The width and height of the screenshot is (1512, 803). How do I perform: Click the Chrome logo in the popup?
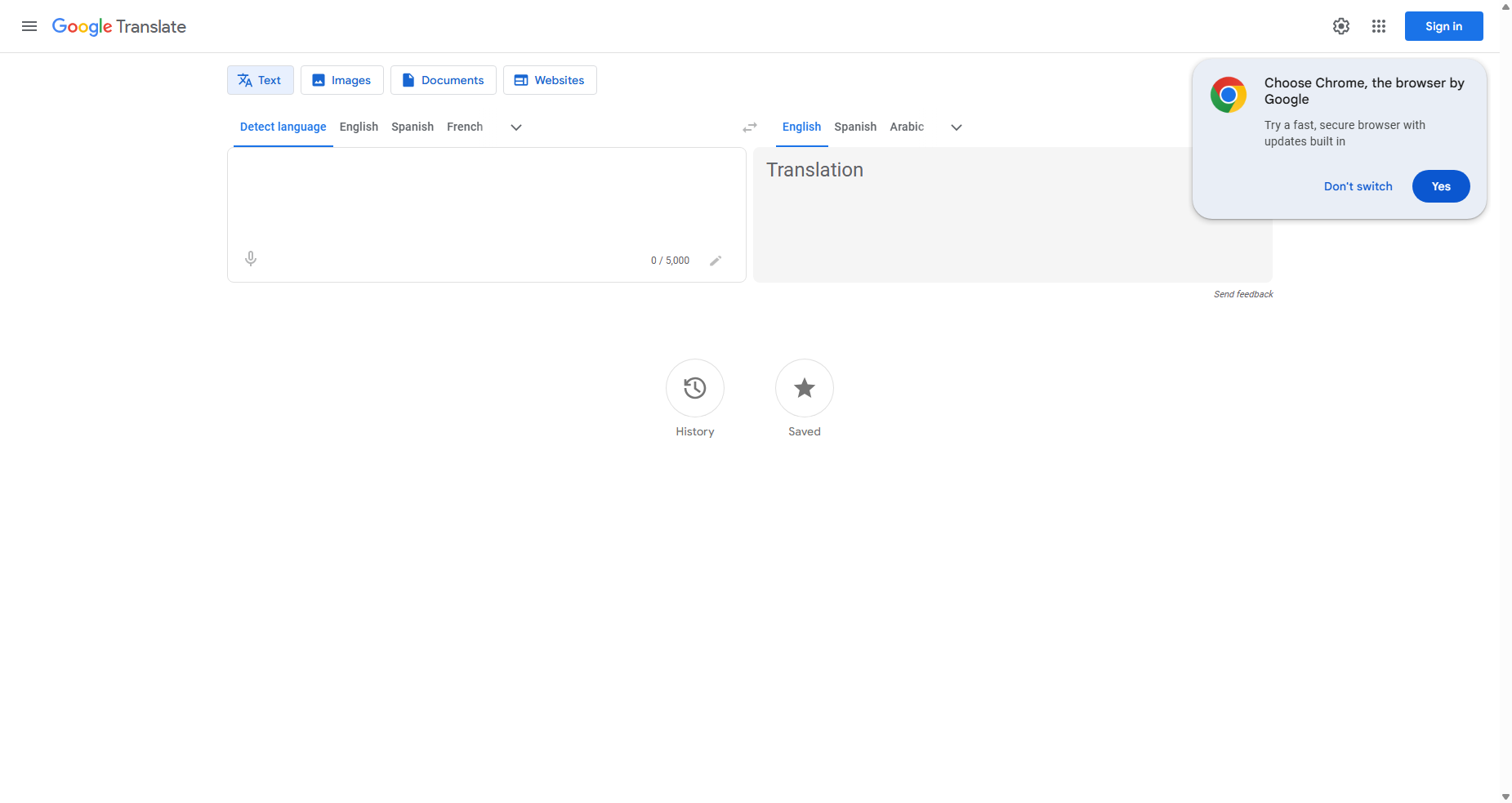click(1229, 95)
